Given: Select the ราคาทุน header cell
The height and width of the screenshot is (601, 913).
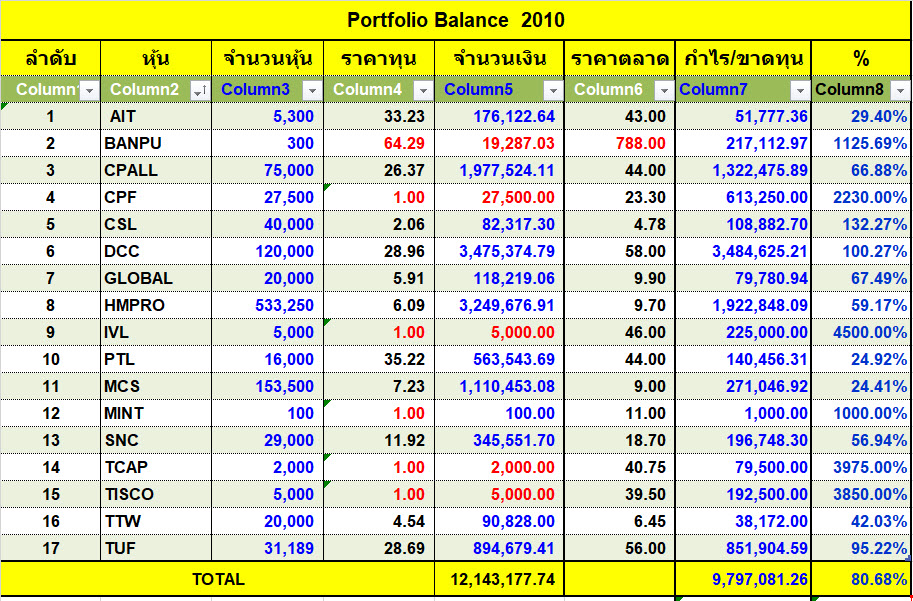Looking at the screenshot, I should click(378, 58).
